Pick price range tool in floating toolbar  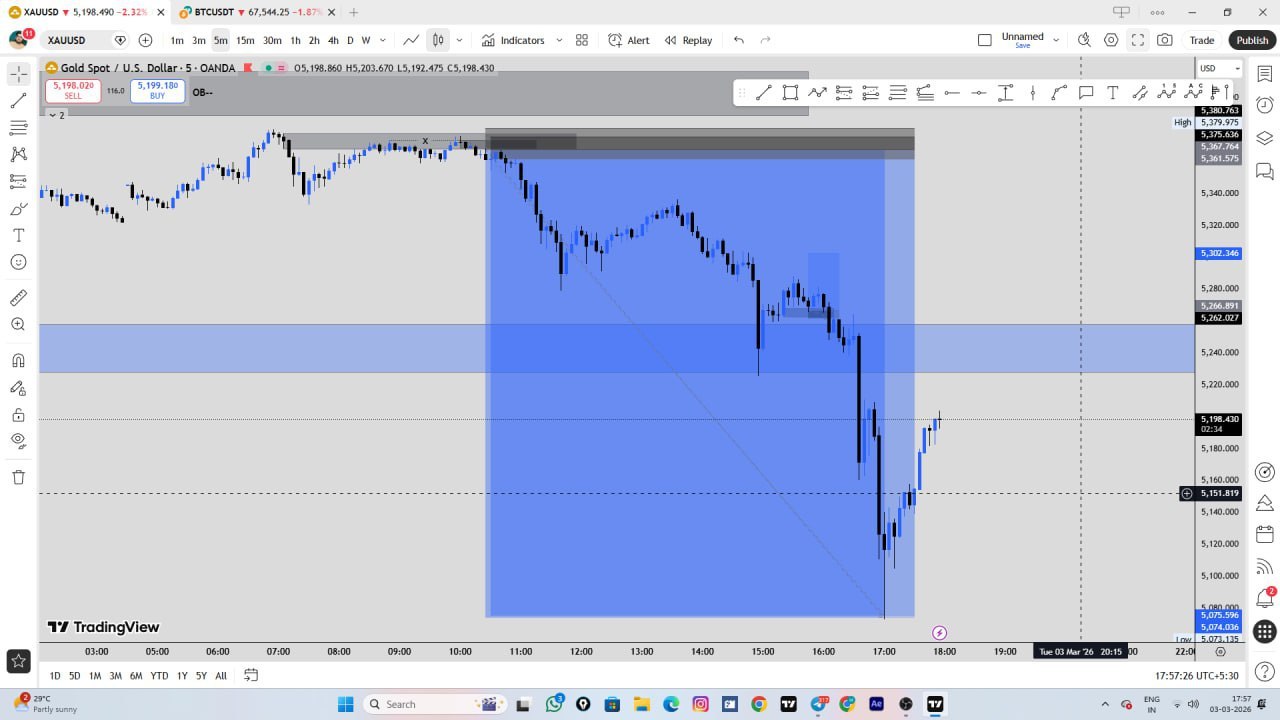click(x=1006, y=93)
